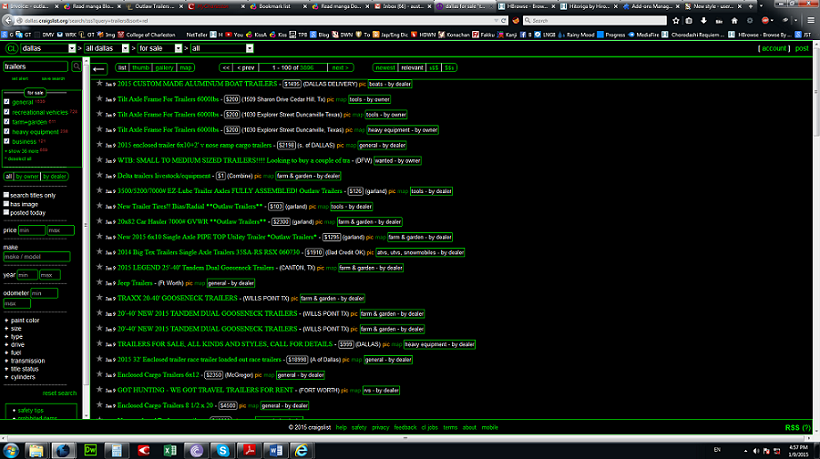Favorite the Jeep Trailers listing with its star

pyautogui.click(x=99, y=283)
